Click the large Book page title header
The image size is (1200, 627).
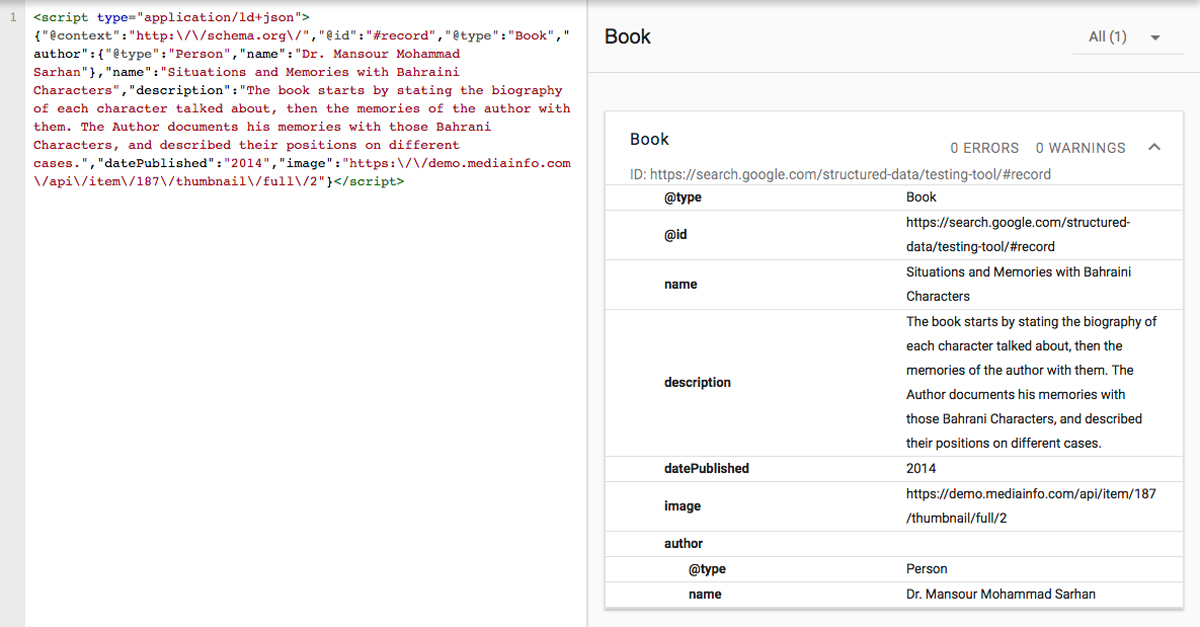[x=626, y=35]
